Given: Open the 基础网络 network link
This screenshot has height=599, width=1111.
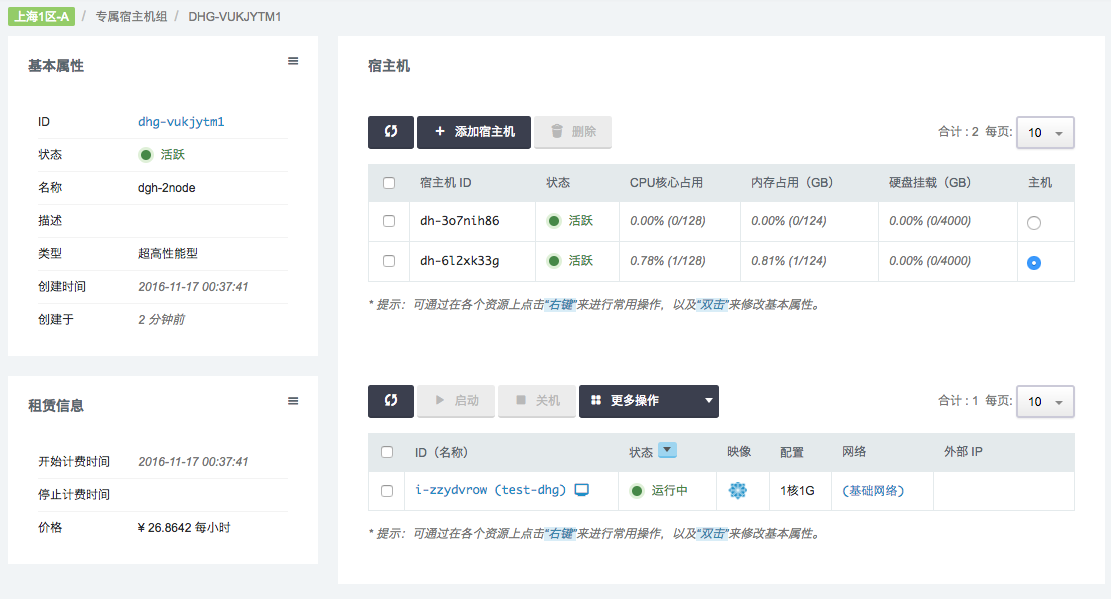Looking at the screenshot, I should pos(873,491).
